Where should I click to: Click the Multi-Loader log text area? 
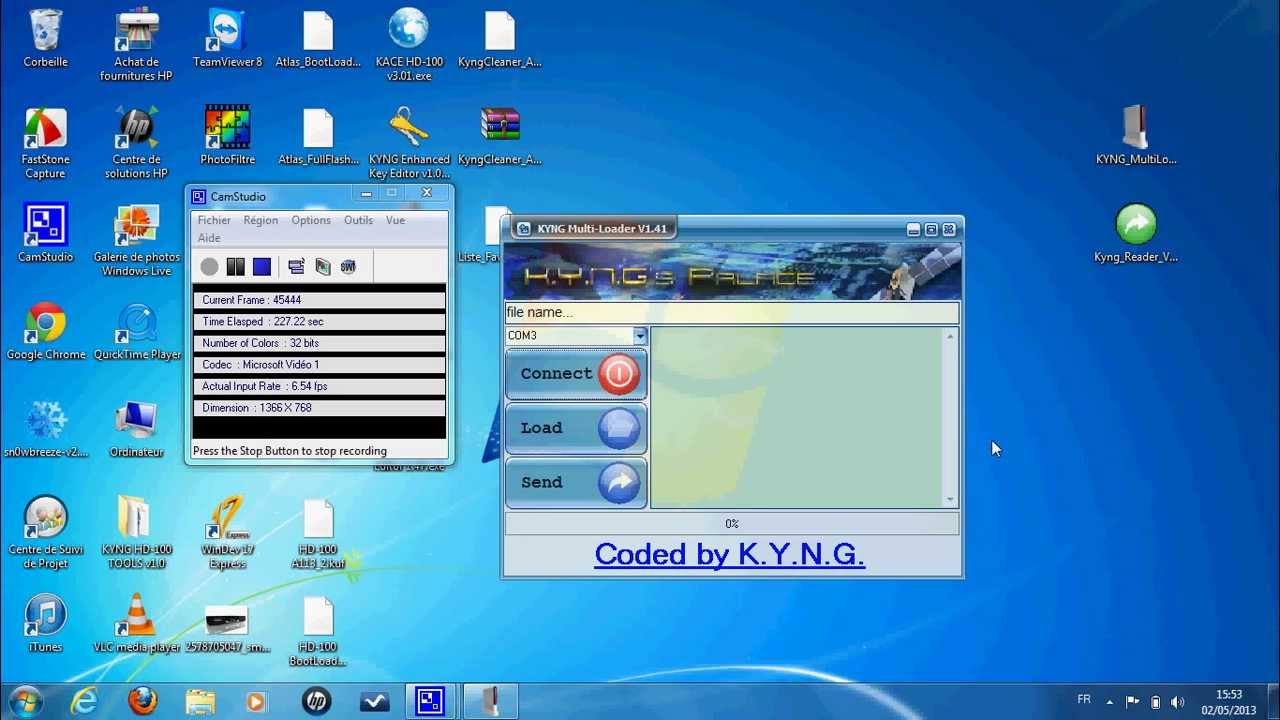point(797,418)
